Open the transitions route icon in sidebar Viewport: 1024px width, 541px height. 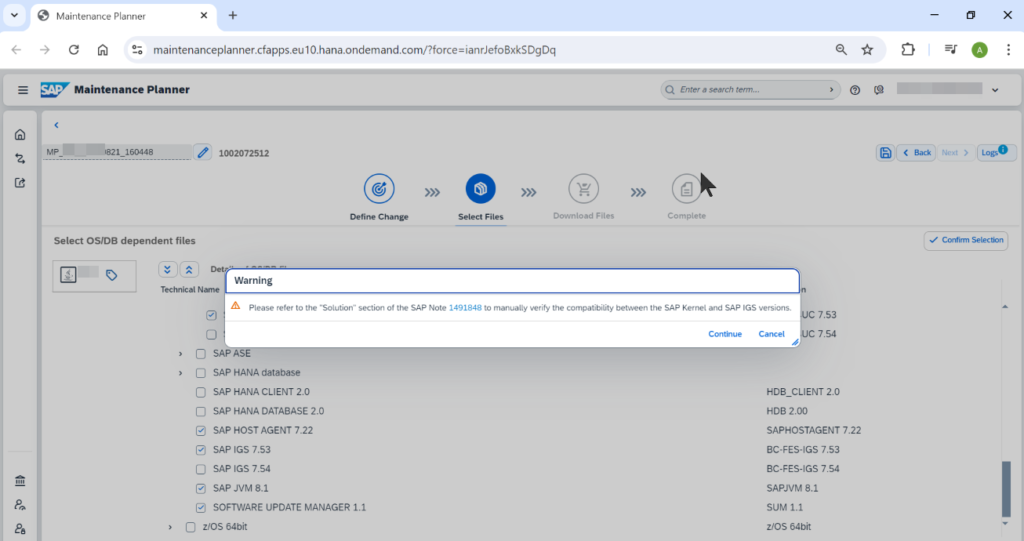[20, 159]
